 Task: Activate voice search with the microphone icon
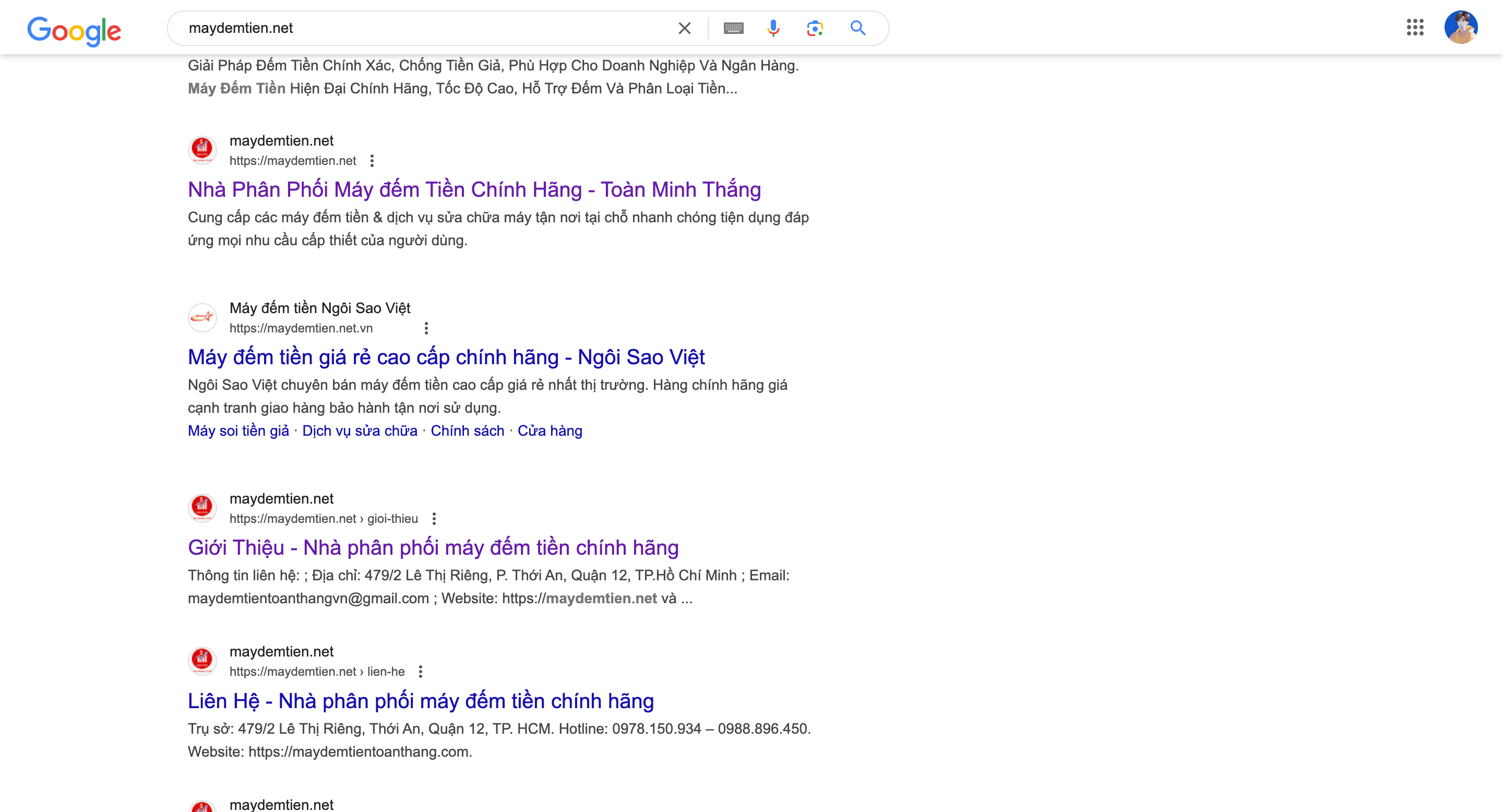(x=772, y=28)
